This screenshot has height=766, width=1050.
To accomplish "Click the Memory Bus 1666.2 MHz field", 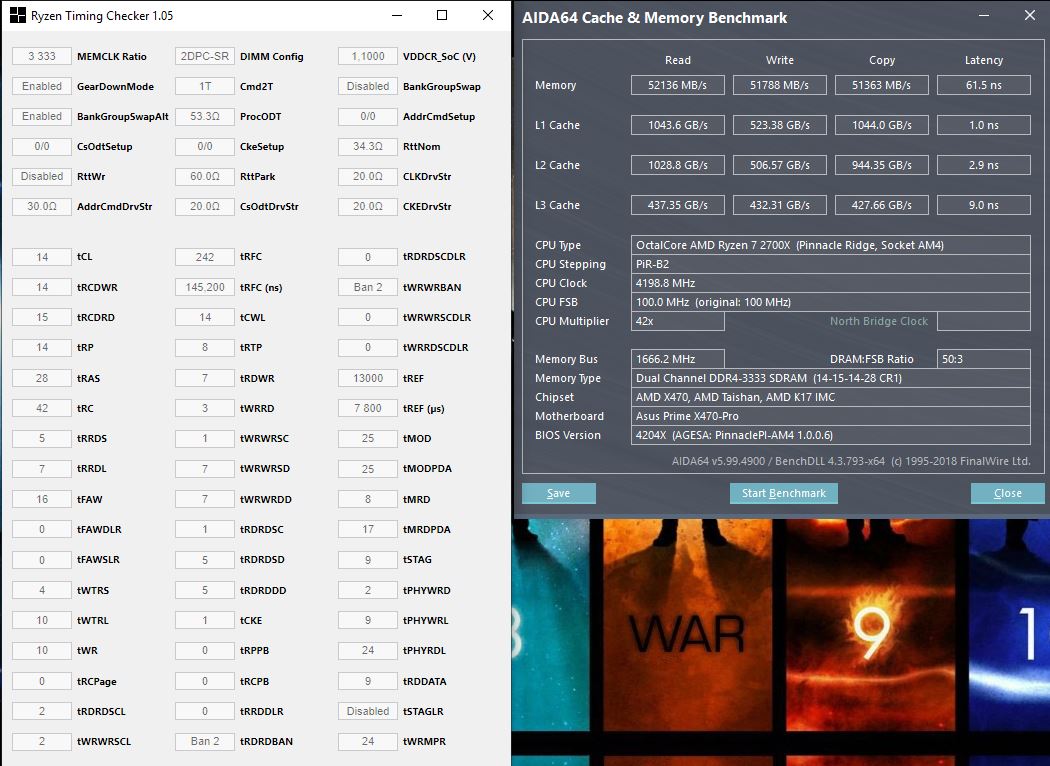I will tap(678, 359).
